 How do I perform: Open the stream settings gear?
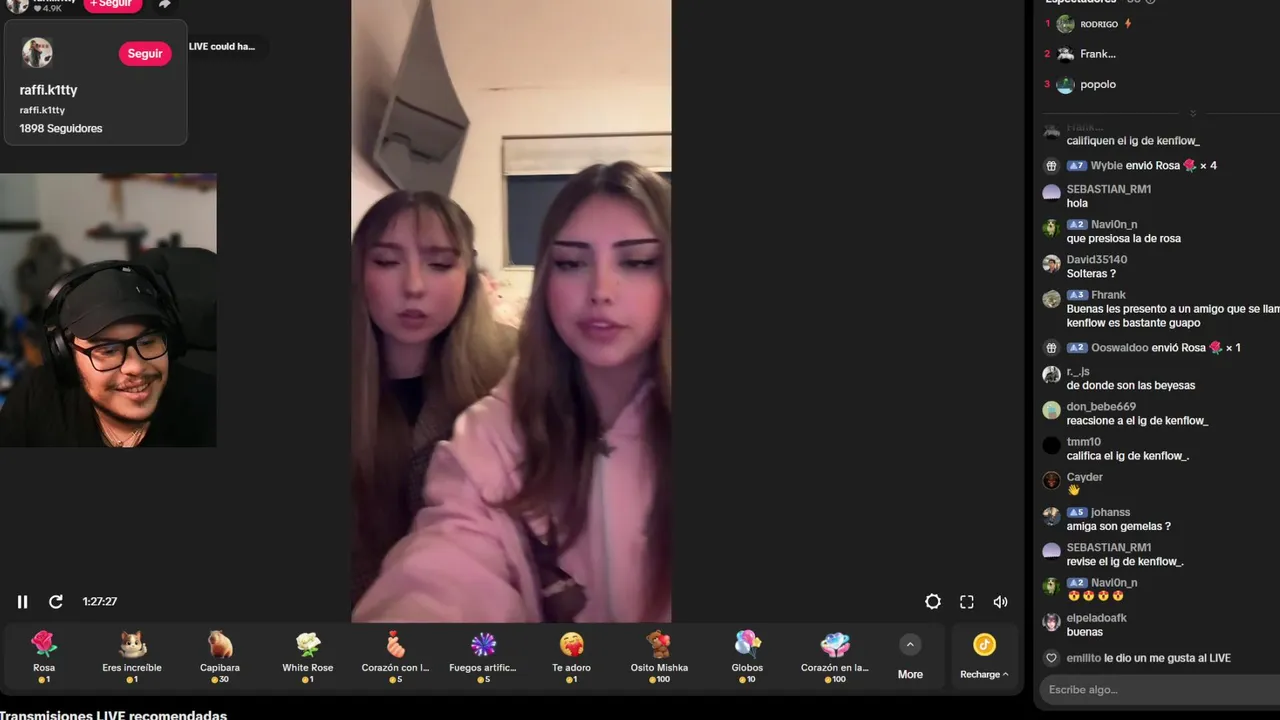(x=933, y=602)
